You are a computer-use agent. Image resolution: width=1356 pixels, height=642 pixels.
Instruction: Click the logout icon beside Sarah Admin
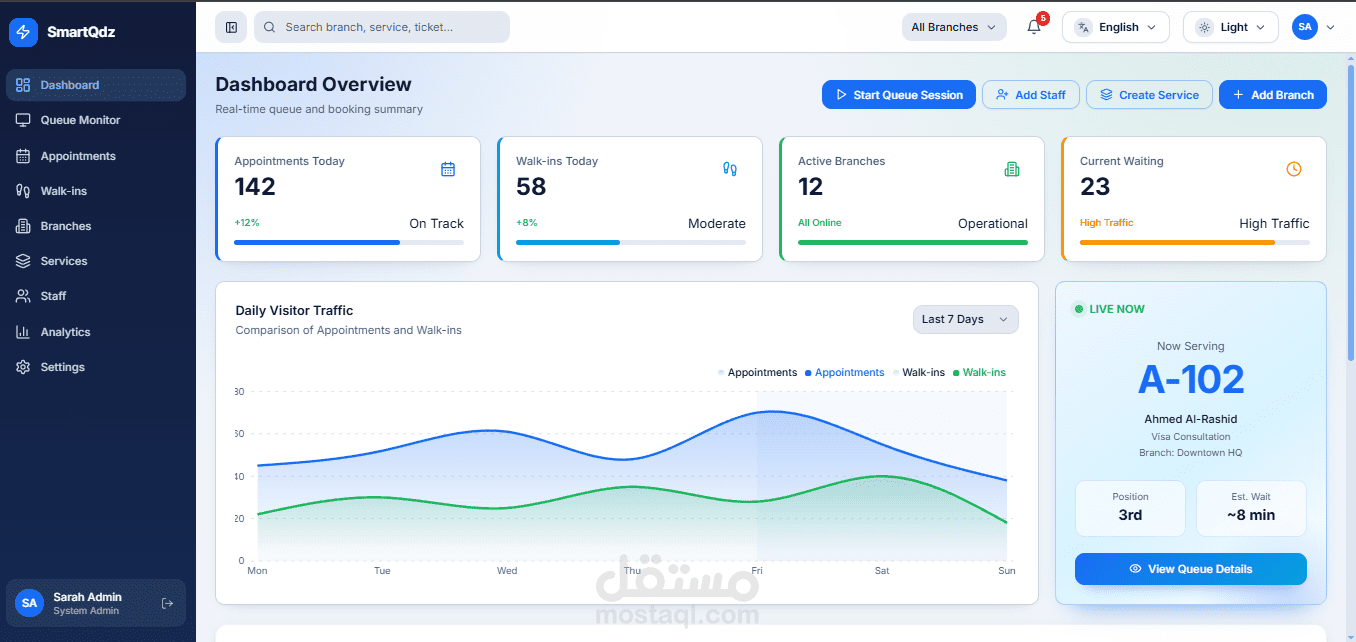pyautogui.click(x=167, y=603)
